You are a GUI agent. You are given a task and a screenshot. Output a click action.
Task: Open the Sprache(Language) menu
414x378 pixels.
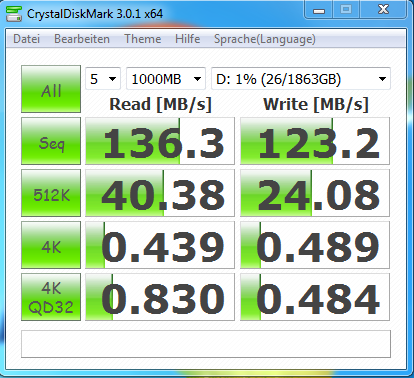point(265,39)
